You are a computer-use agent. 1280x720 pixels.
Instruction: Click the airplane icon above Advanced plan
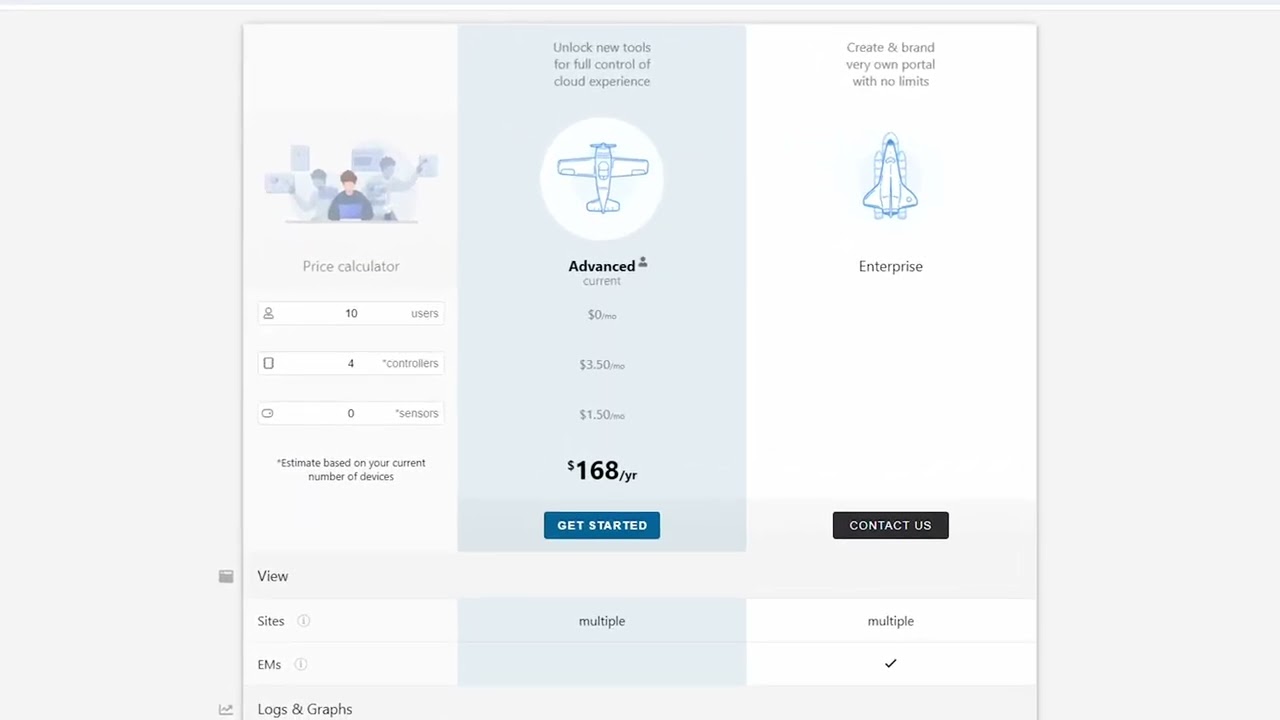[x=602, y=178]
